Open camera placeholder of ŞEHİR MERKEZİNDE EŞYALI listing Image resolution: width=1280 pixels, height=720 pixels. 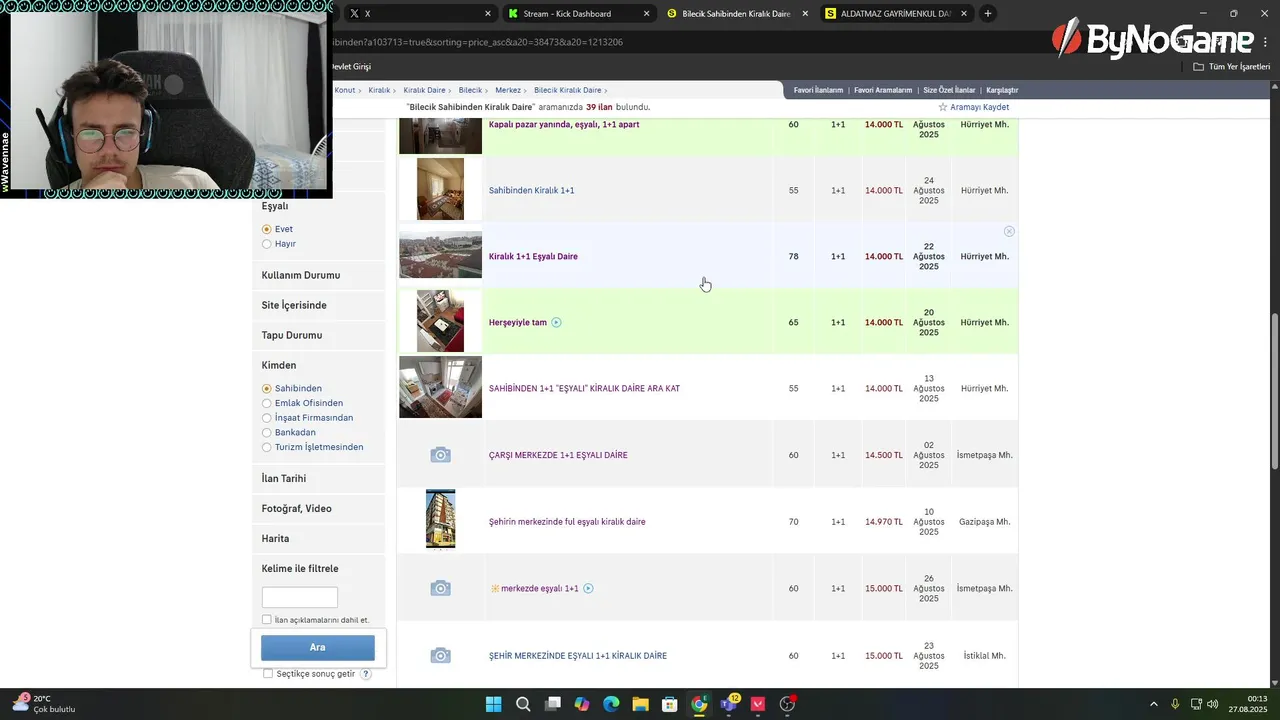(440, 656)
